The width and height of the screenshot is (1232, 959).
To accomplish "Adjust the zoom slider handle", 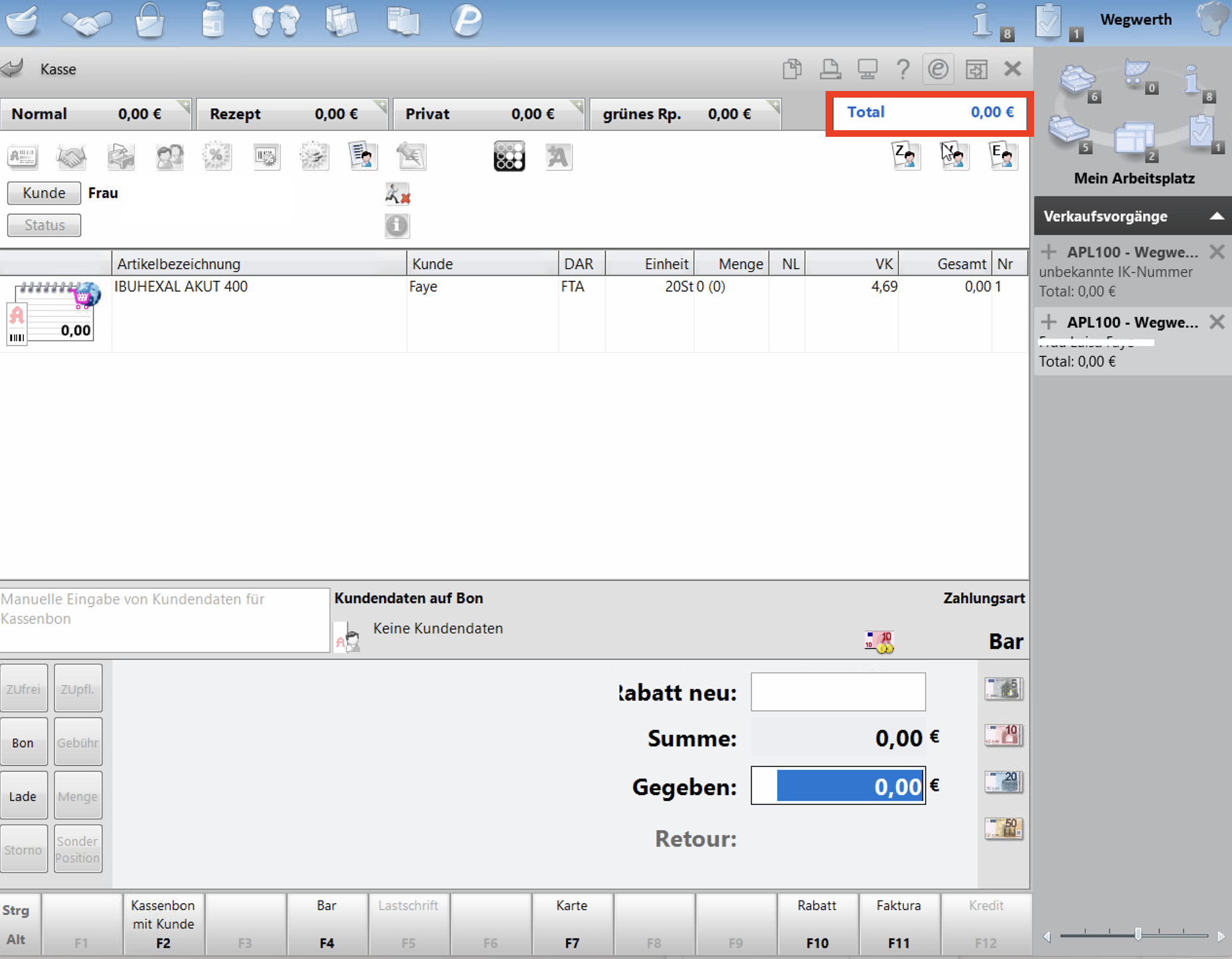I will (x=1138, y=934).
